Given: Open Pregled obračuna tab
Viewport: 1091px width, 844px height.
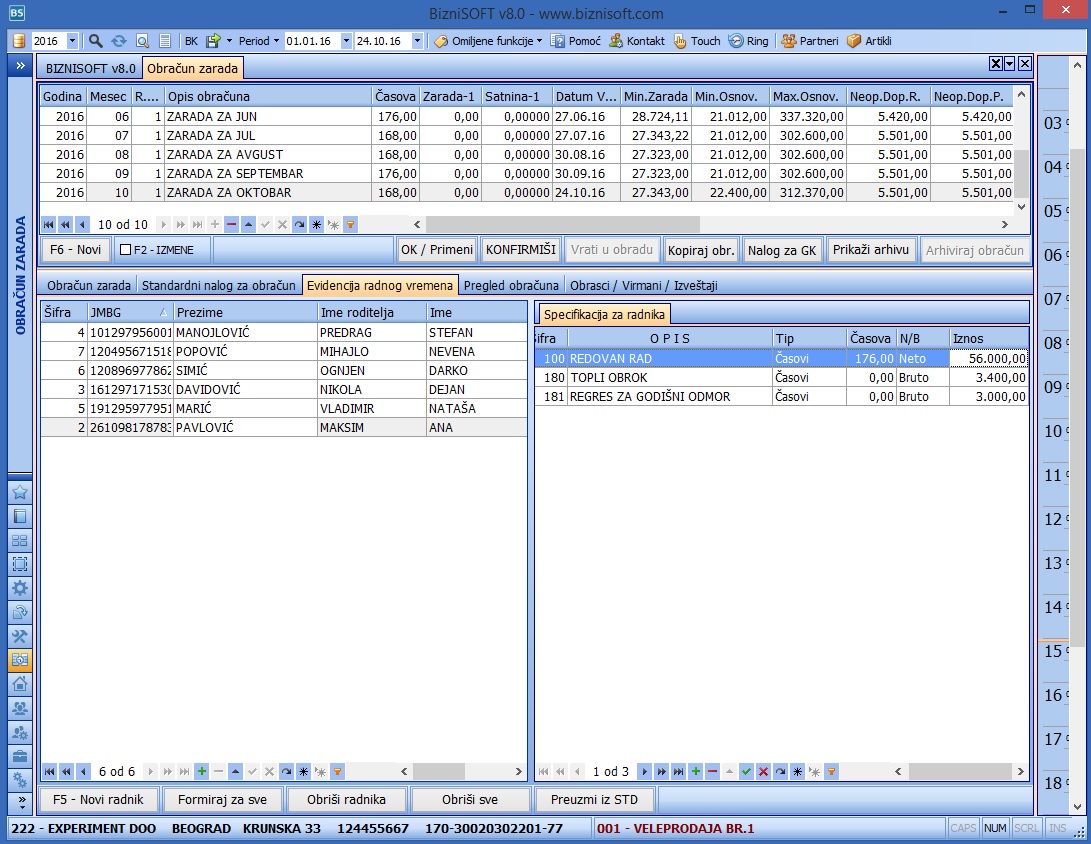Looking at the screenshot, I should [511, 285].
